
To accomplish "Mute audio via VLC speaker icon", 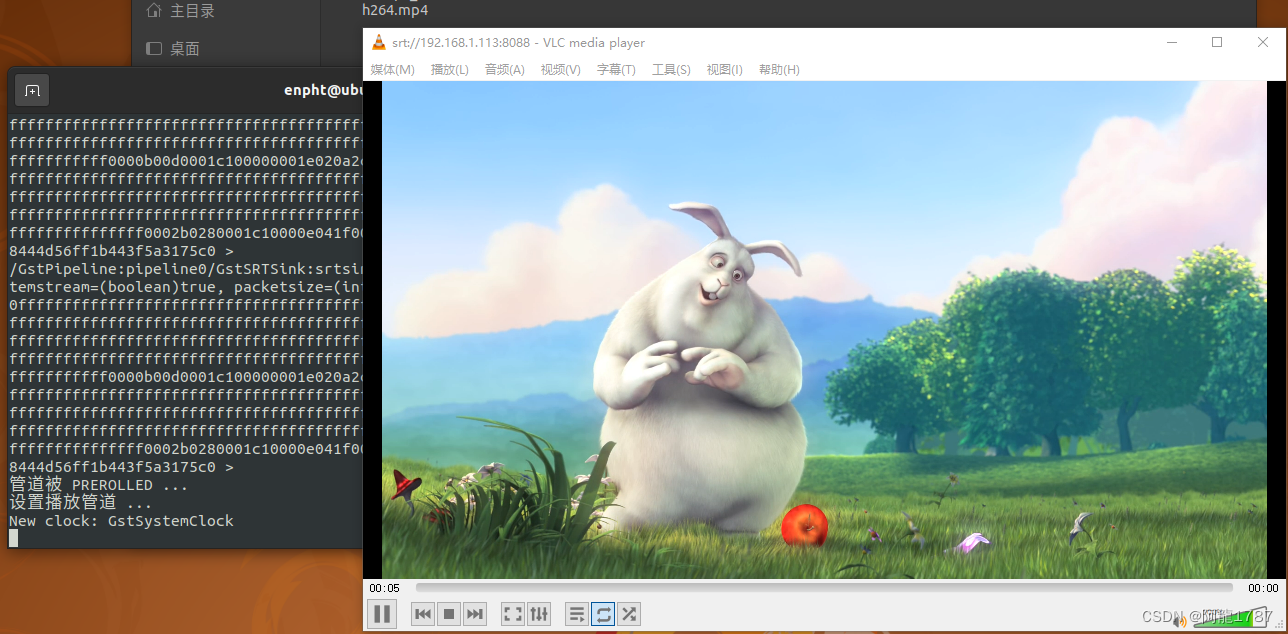I will (1180, 621).
